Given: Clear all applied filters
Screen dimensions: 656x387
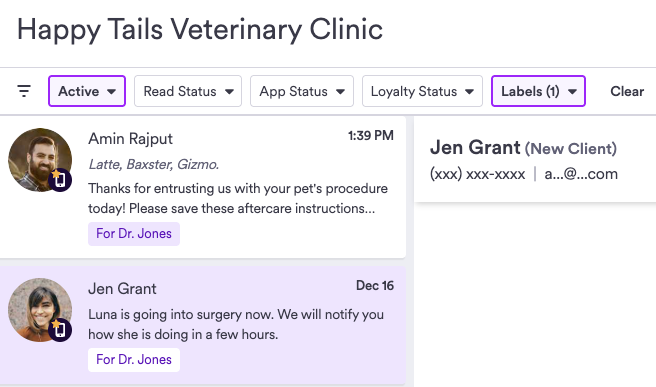Looking at the screenshot, I should click(x=627, y=91).
